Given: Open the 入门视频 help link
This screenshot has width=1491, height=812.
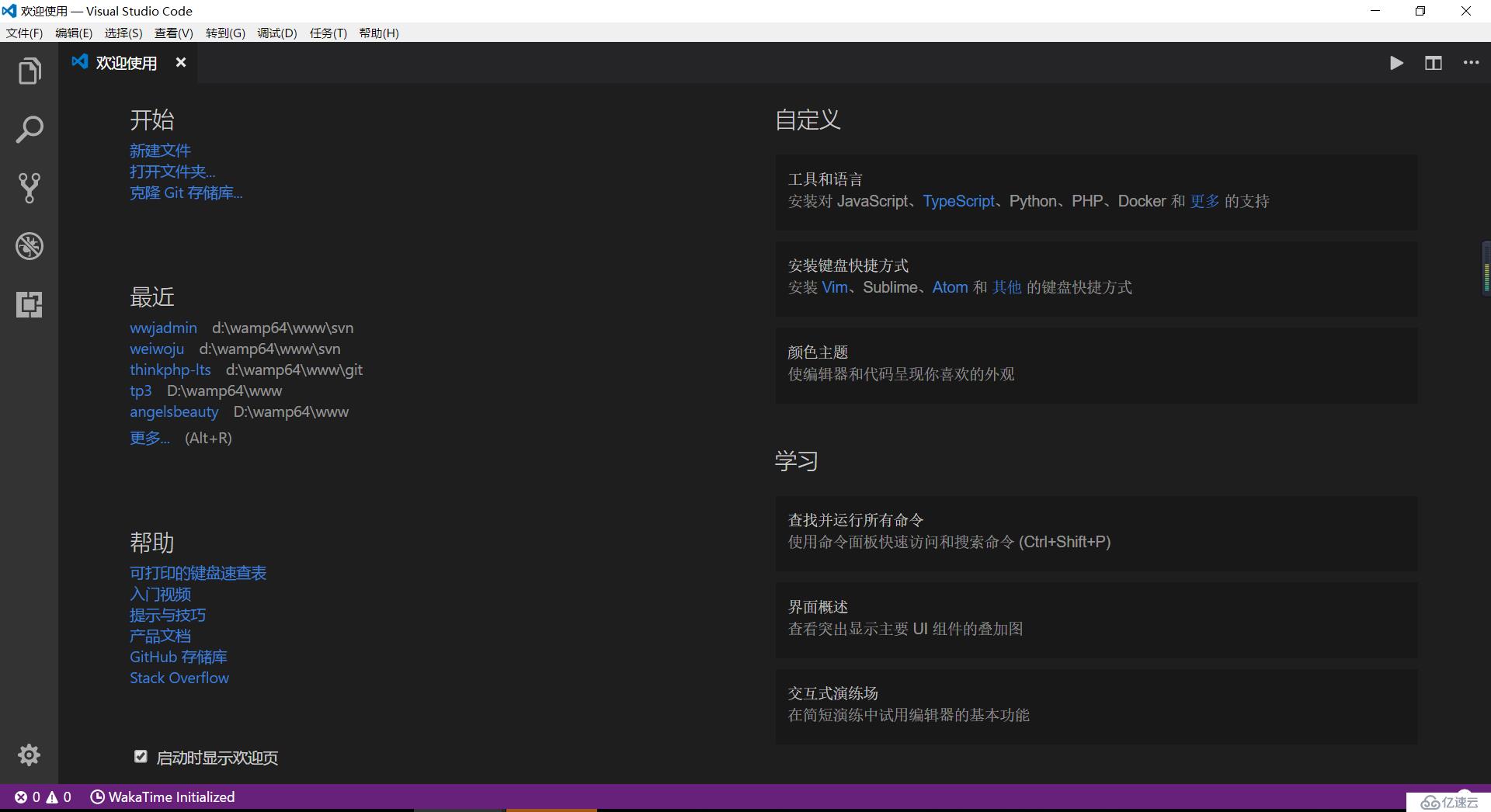Looking at the screenshot, I should [160, 594].
